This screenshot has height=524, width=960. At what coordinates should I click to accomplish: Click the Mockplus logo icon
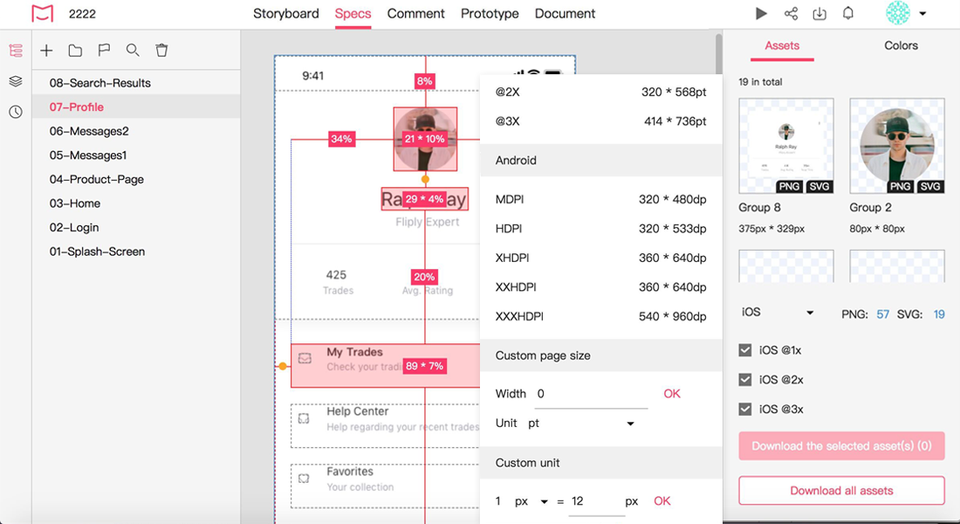42,13
